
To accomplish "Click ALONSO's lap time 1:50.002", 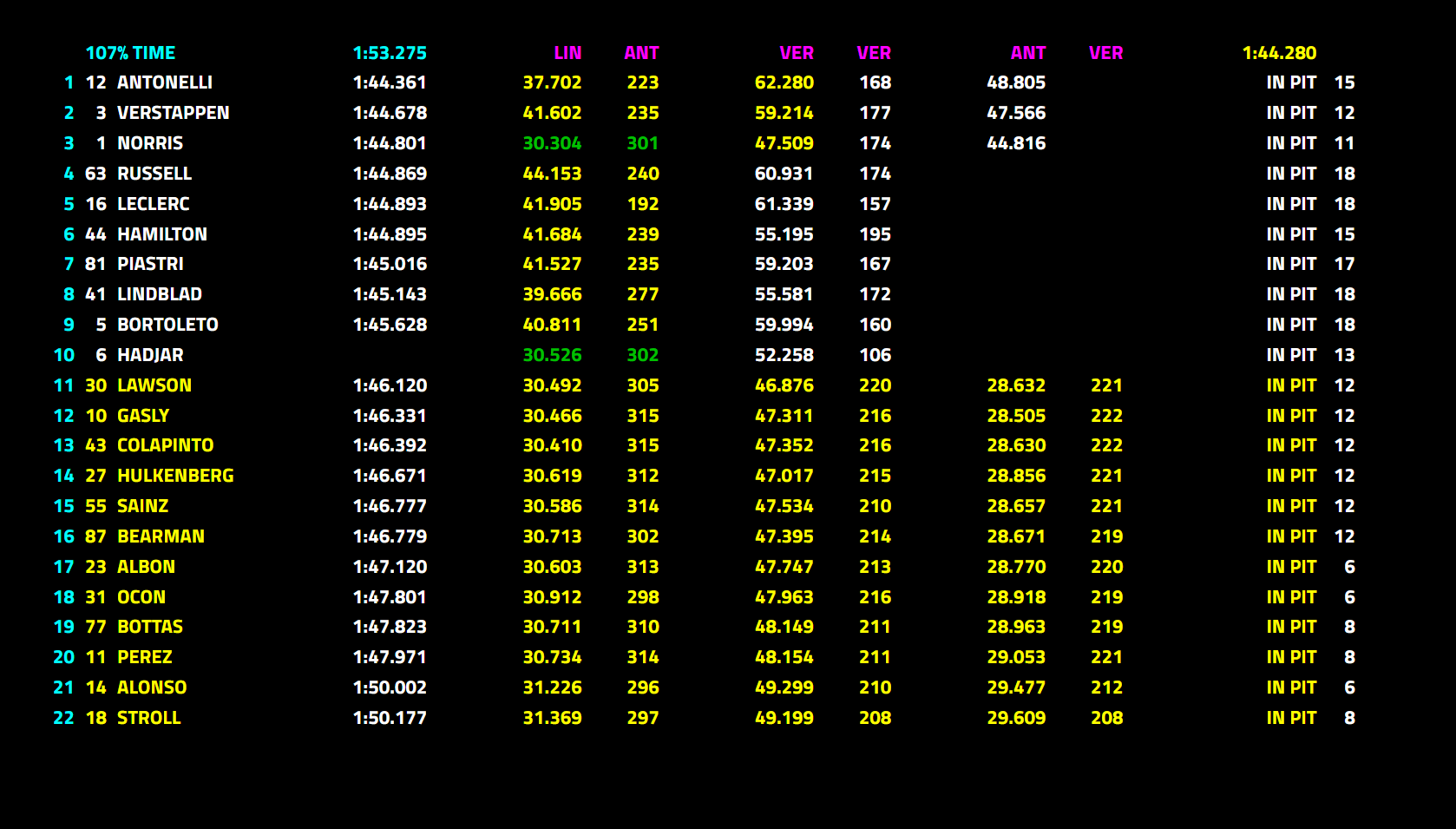I will coord(390,688).
